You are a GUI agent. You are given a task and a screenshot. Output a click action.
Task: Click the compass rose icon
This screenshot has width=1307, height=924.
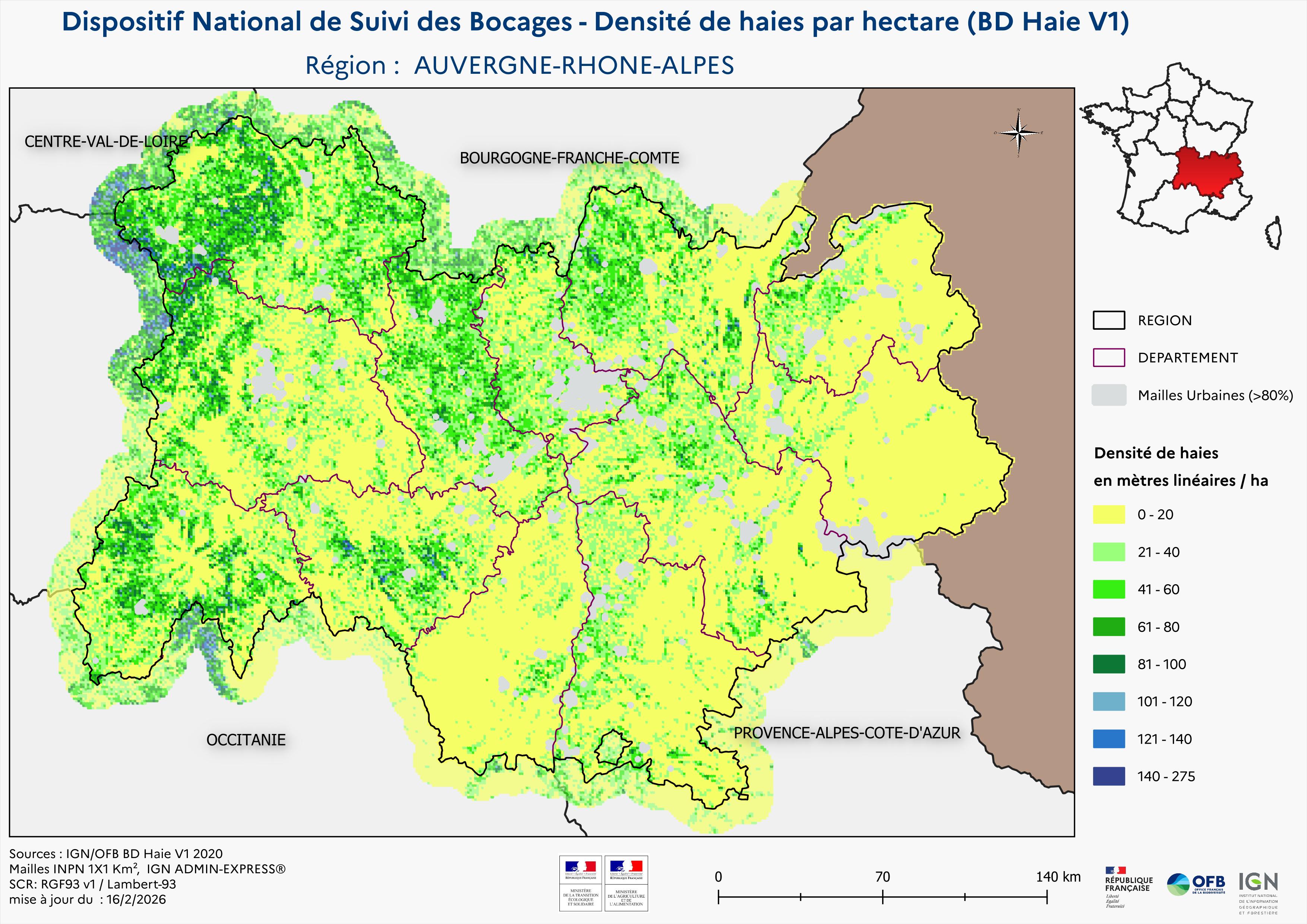coord(1019,133)
